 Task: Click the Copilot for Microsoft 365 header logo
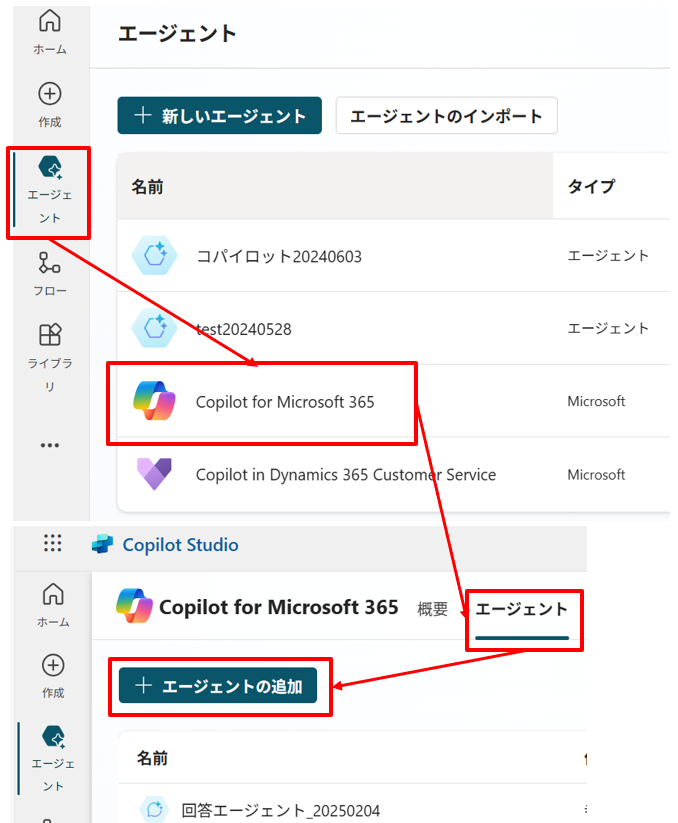pos(134,606)
